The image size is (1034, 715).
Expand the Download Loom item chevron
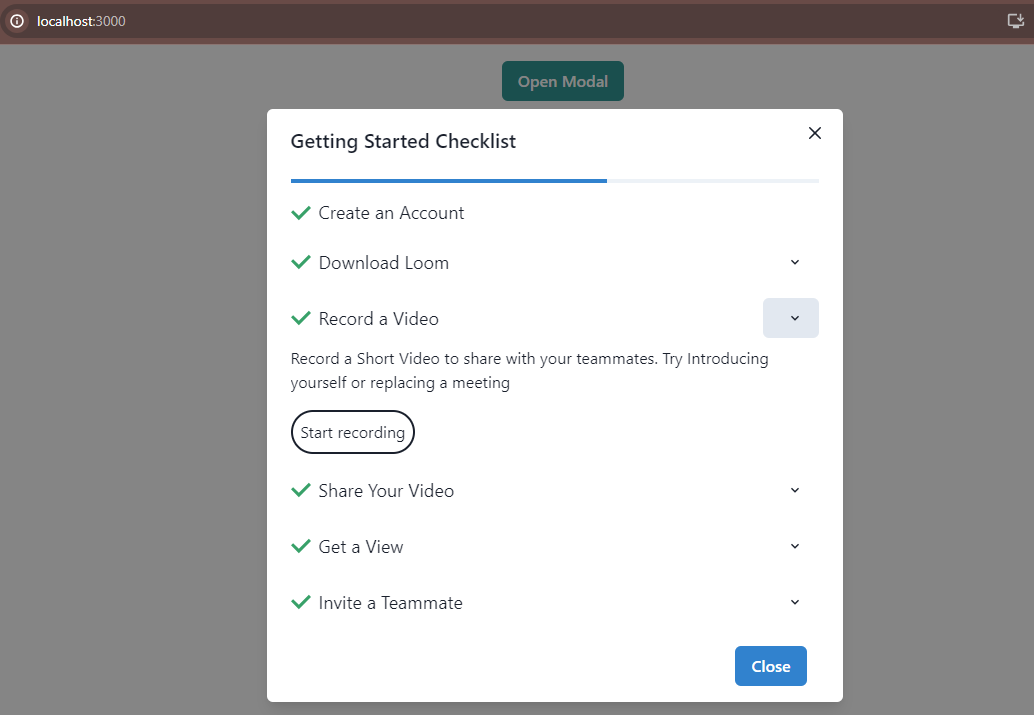[795, 262]
